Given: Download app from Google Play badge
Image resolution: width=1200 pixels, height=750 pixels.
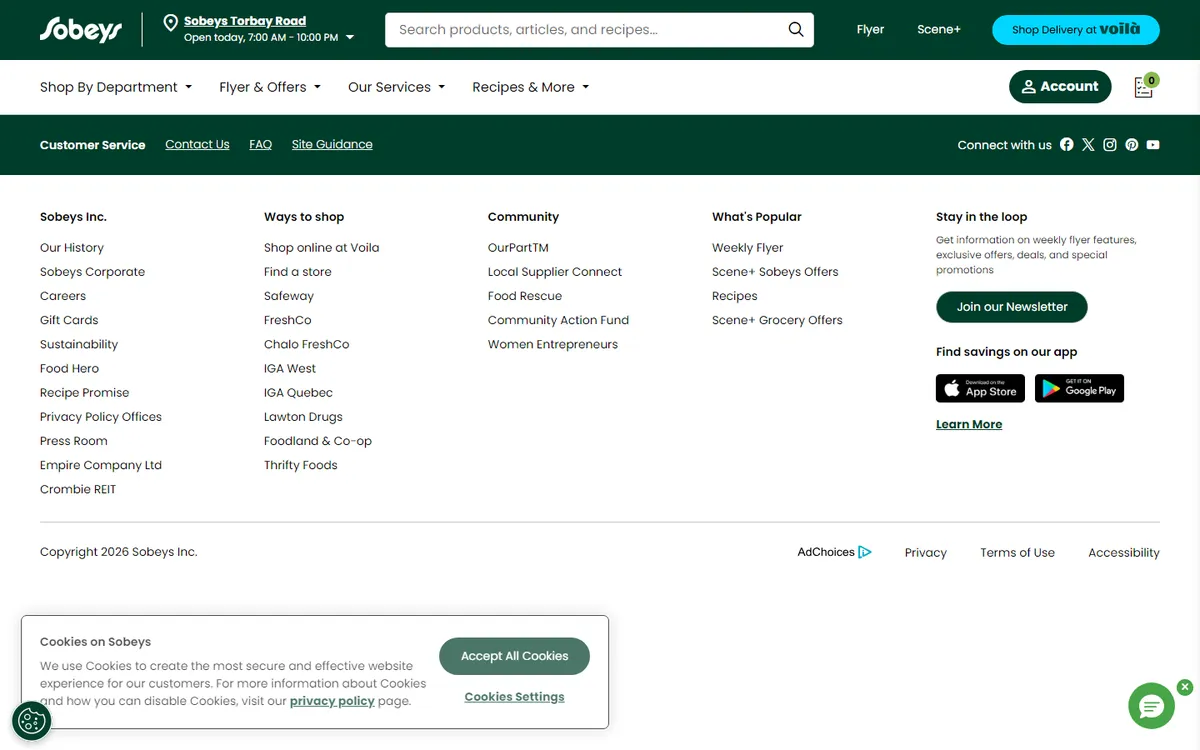Looking at the screenshot, I should pos(1079,388).
